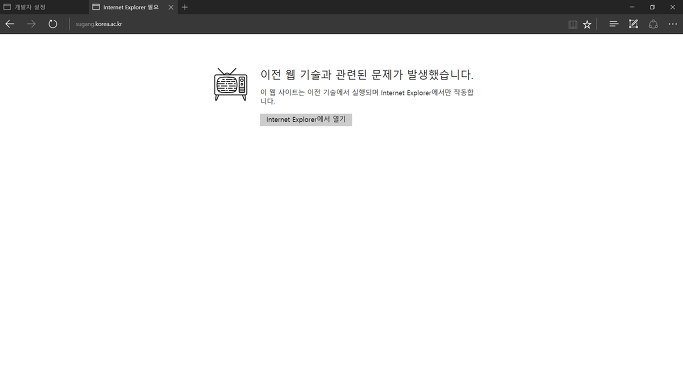Image resolution: width=683 pixels, height=366 pixels.
Task: Close the browser window
Action: click(672, 7)
